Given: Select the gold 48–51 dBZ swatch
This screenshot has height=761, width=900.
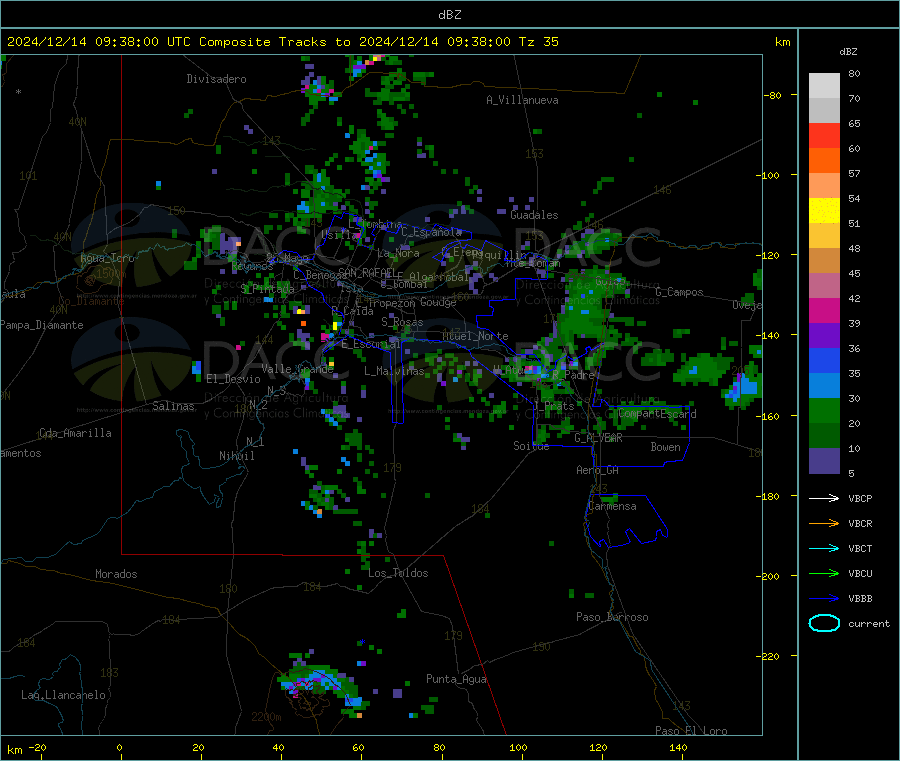Looking at the screenshot, I should (x=824, y=236).
